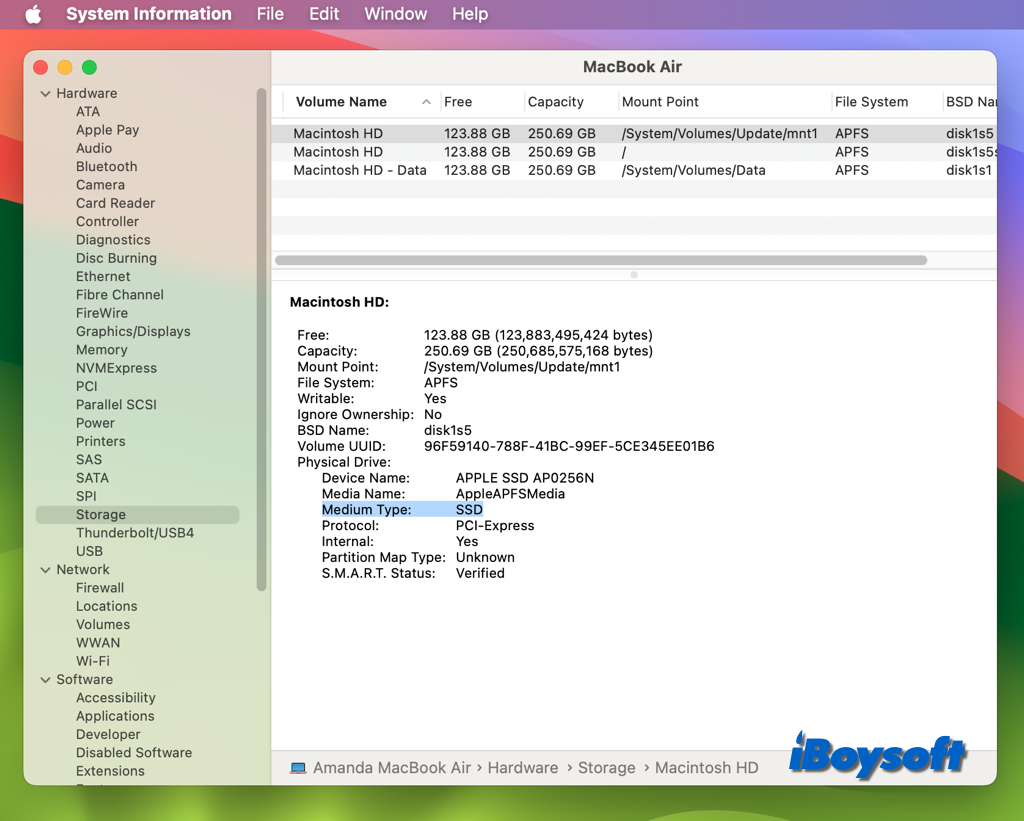Image resolution: width=1024 pixels, height=821 pixels.
Task: Collapse the Hardware section
Action: pyautogui.click(x=45, y=94)
